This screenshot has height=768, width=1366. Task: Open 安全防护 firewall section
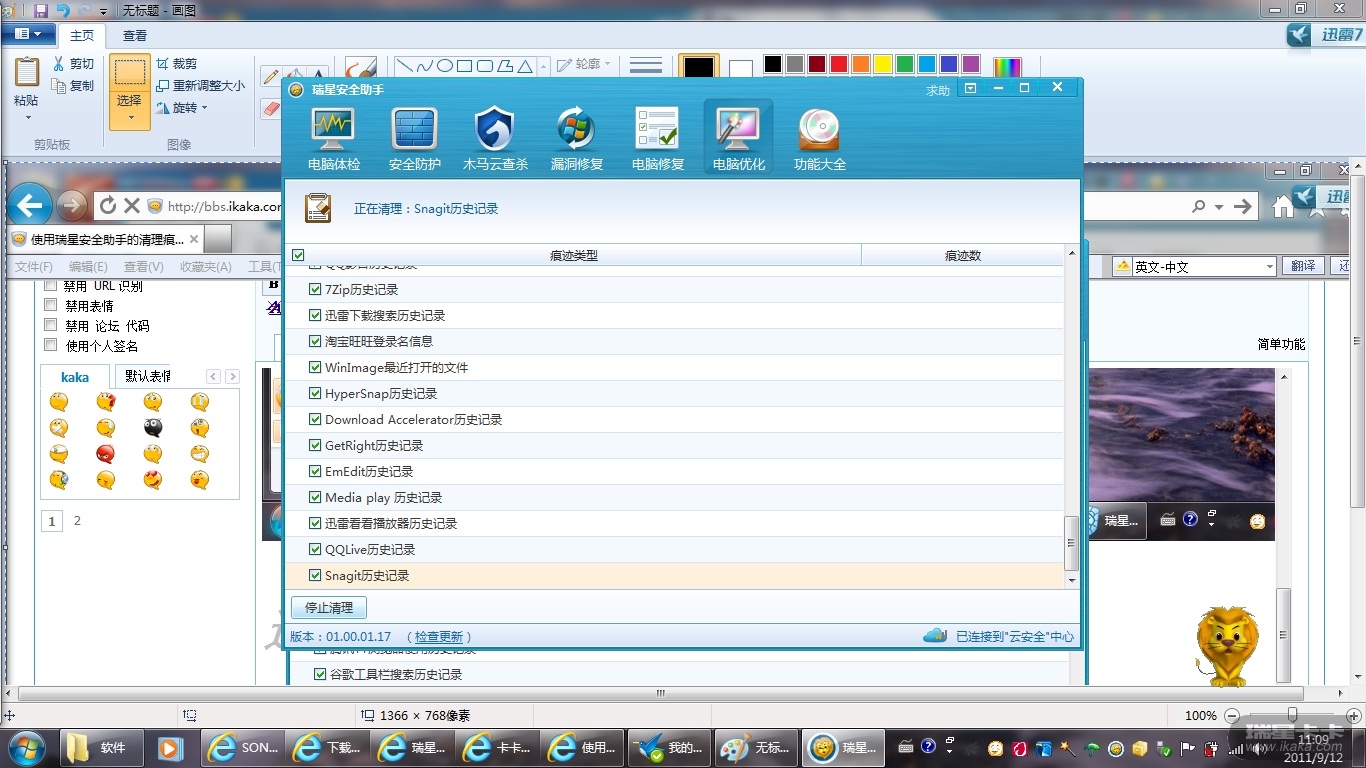(x=414, y=138)
